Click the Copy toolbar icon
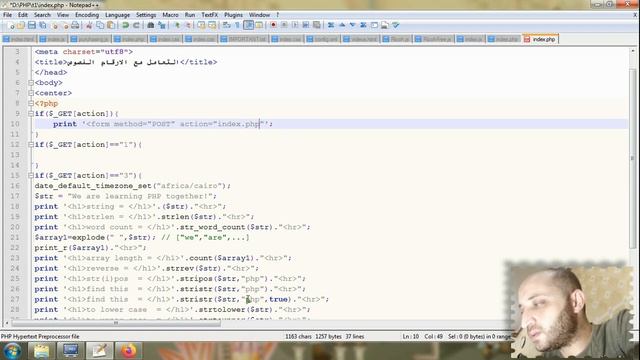The image size is (640, 360). tap(100, 25)
